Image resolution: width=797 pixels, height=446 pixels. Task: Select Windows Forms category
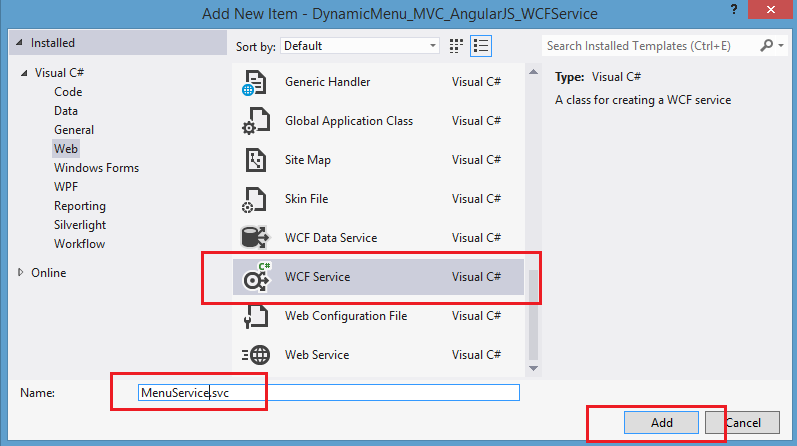(x=96, y=168)
